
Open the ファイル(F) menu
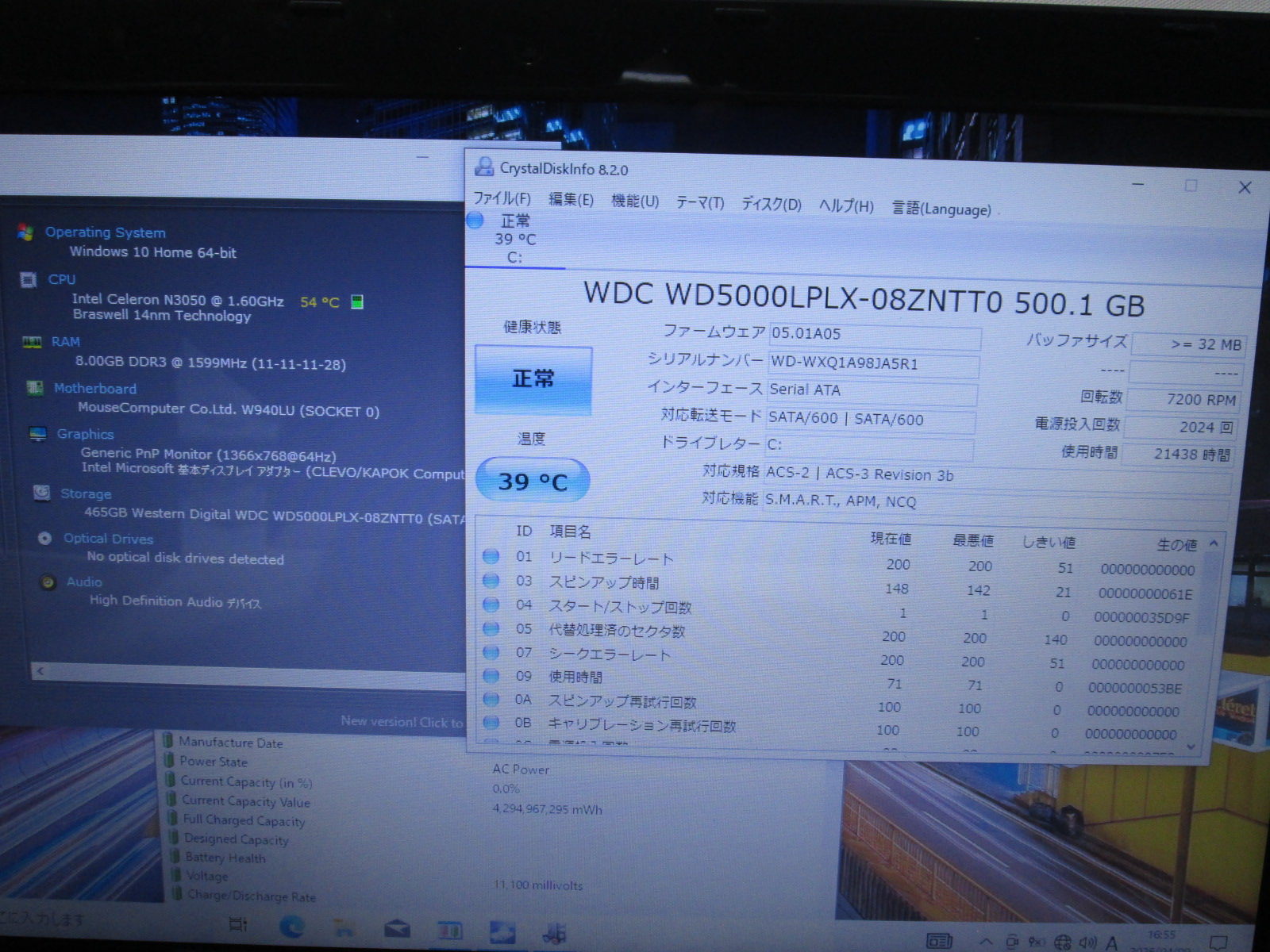point(502,198)
